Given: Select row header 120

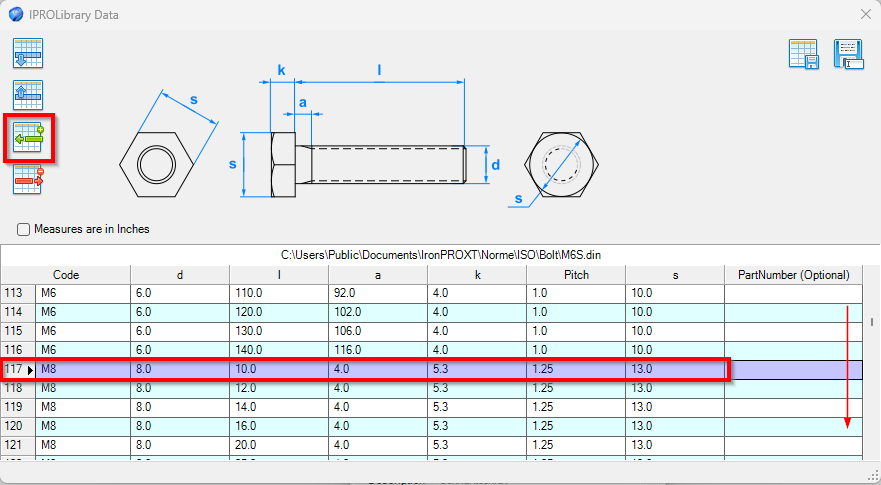Looking at the screenshot, I should [18, 427].
